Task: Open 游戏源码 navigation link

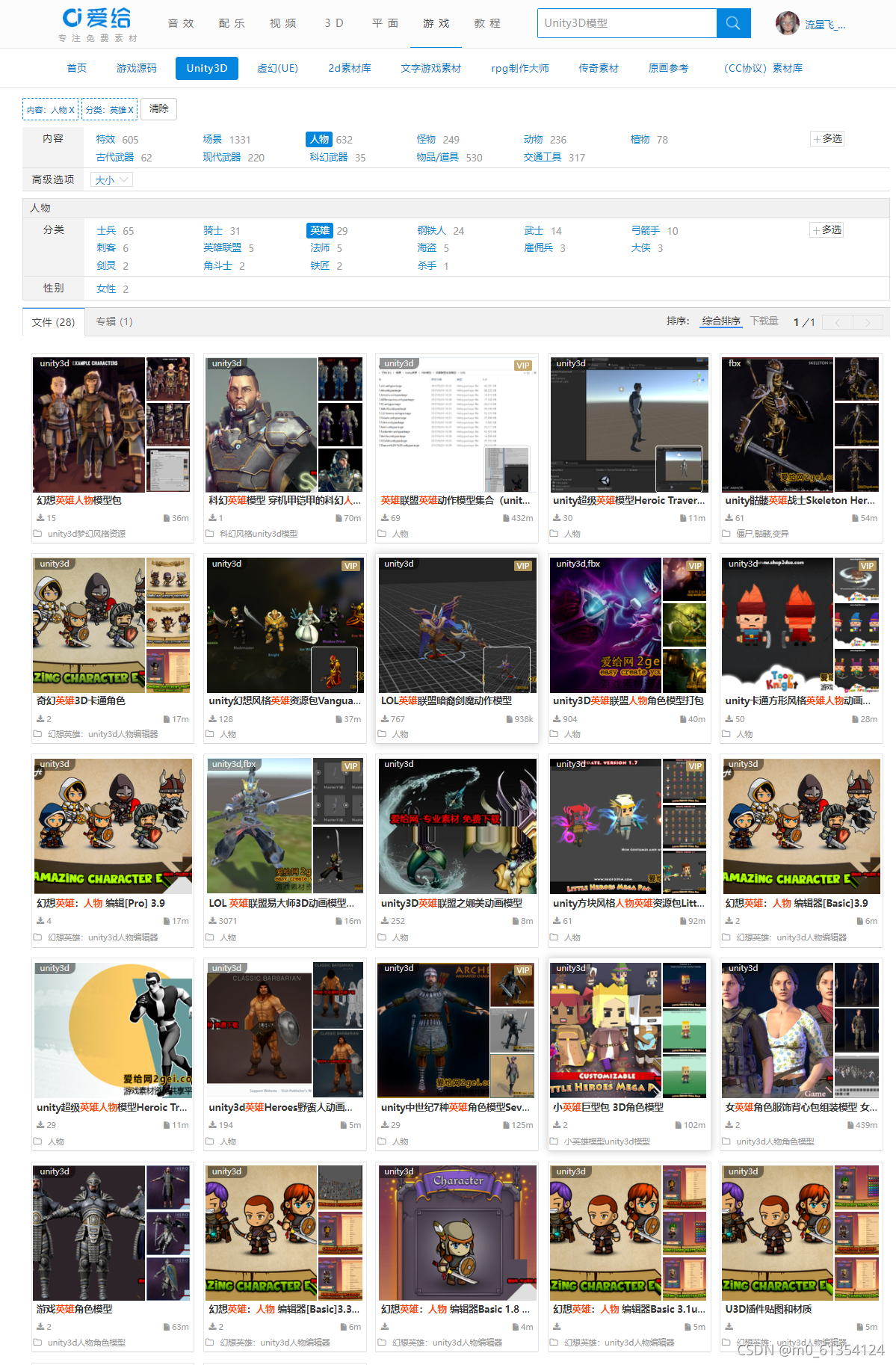Action: tap(137, 68)
